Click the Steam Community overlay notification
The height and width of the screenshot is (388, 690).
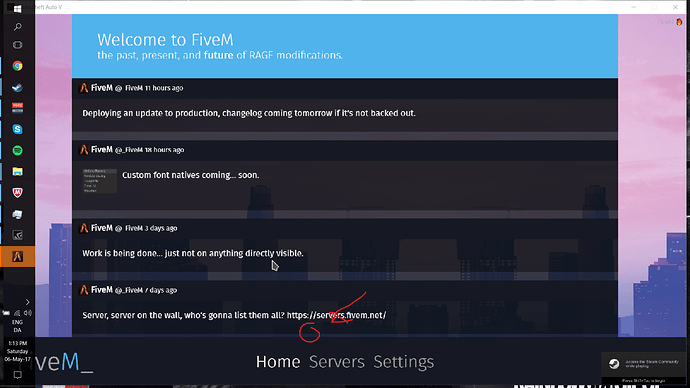click(x=643, y=364)
